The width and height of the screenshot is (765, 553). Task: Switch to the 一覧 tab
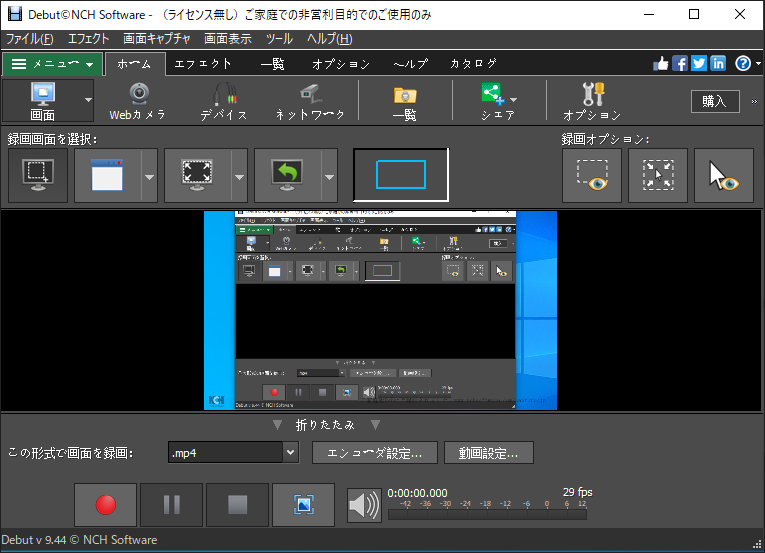pyautogui.click(x=273, y=64)
